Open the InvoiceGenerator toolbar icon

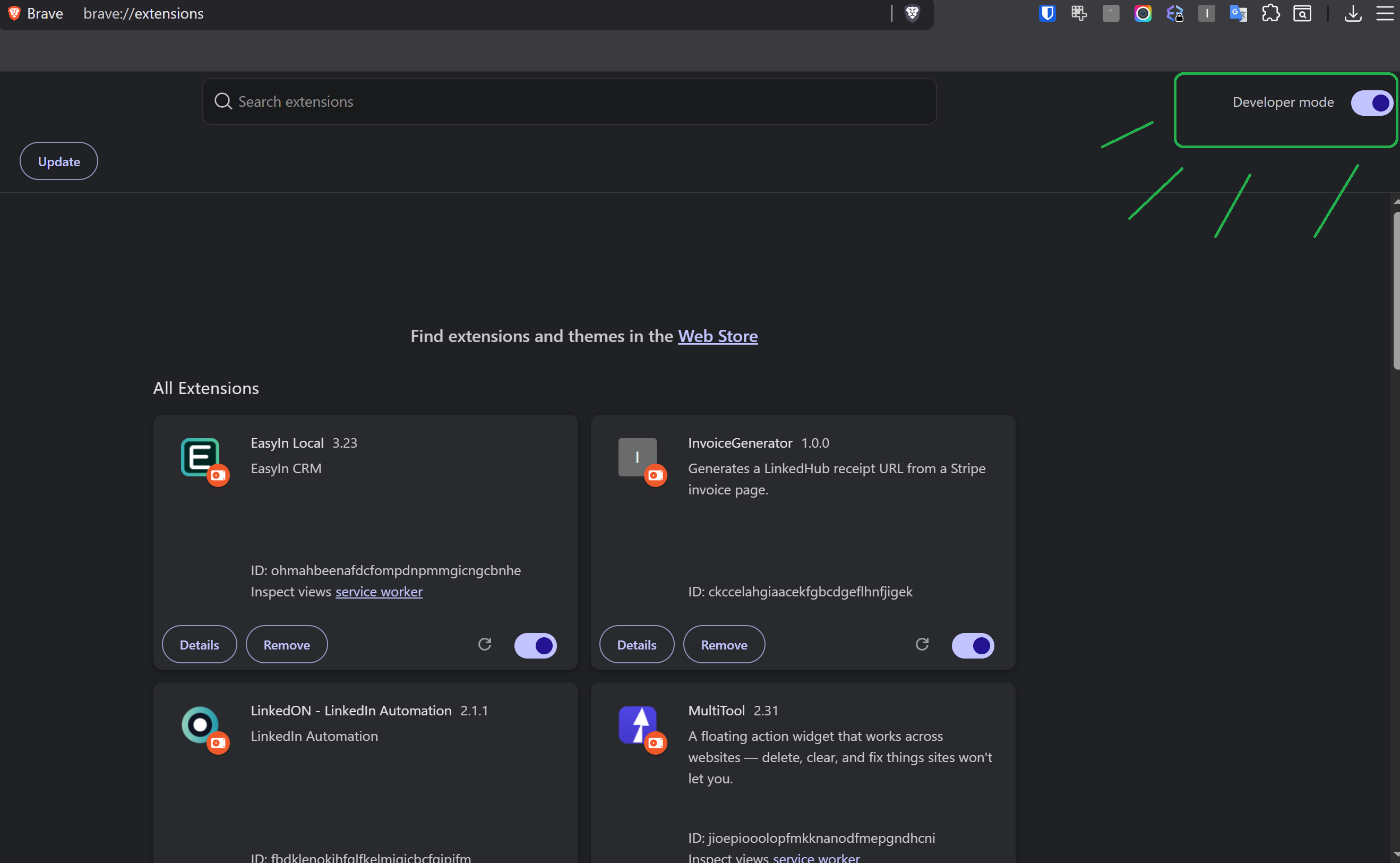1207,13
